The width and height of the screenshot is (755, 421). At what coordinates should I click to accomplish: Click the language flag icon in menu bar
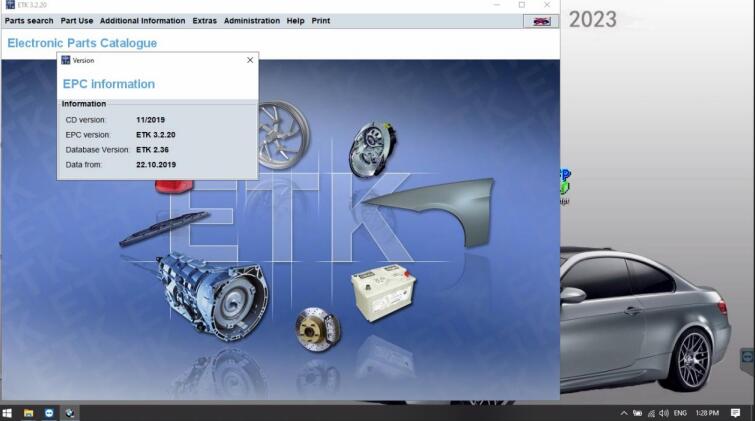tap(541, 21)
